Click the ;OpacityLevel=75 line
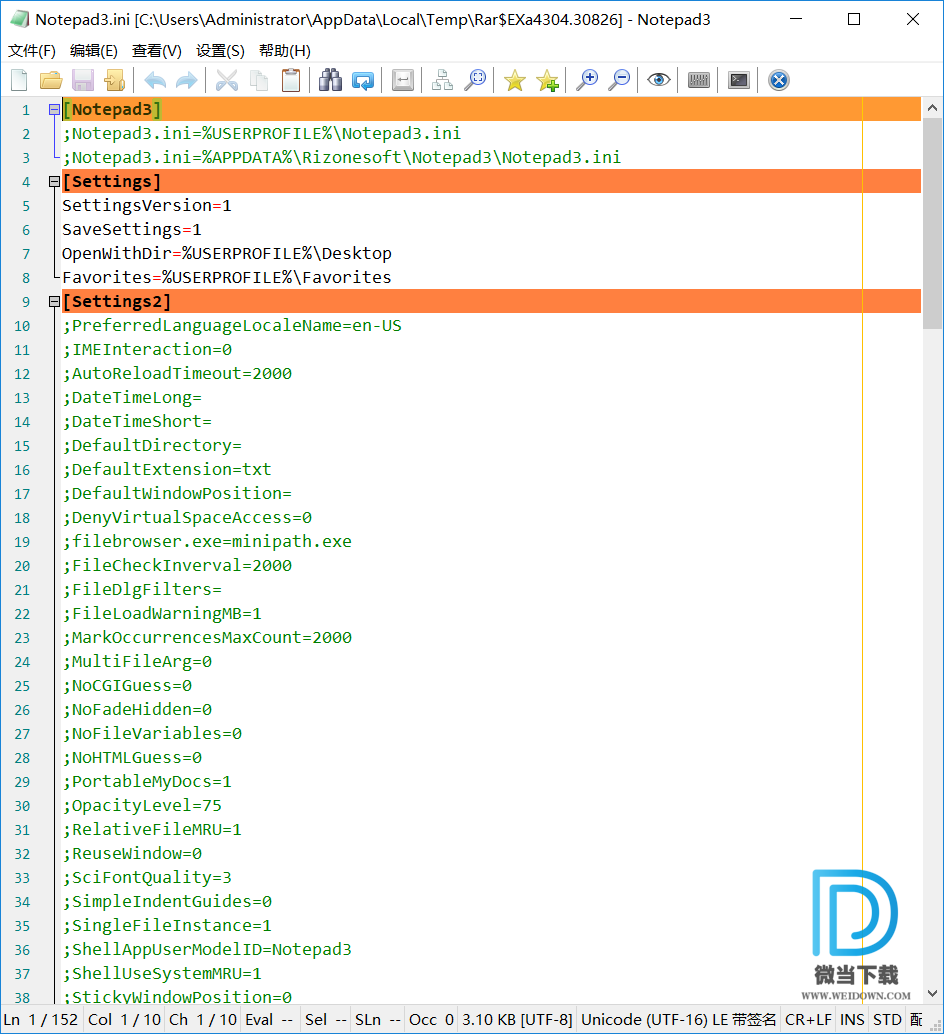The width and height of the screenshot is (944, 1034). pos(142,806)
